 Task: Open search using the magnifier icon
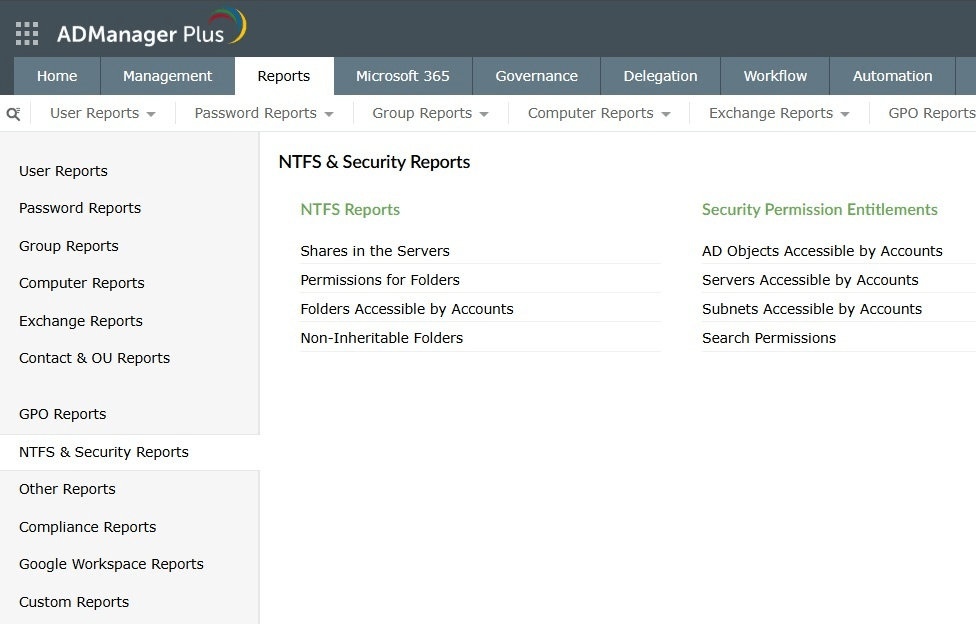(x=12, y=113)
